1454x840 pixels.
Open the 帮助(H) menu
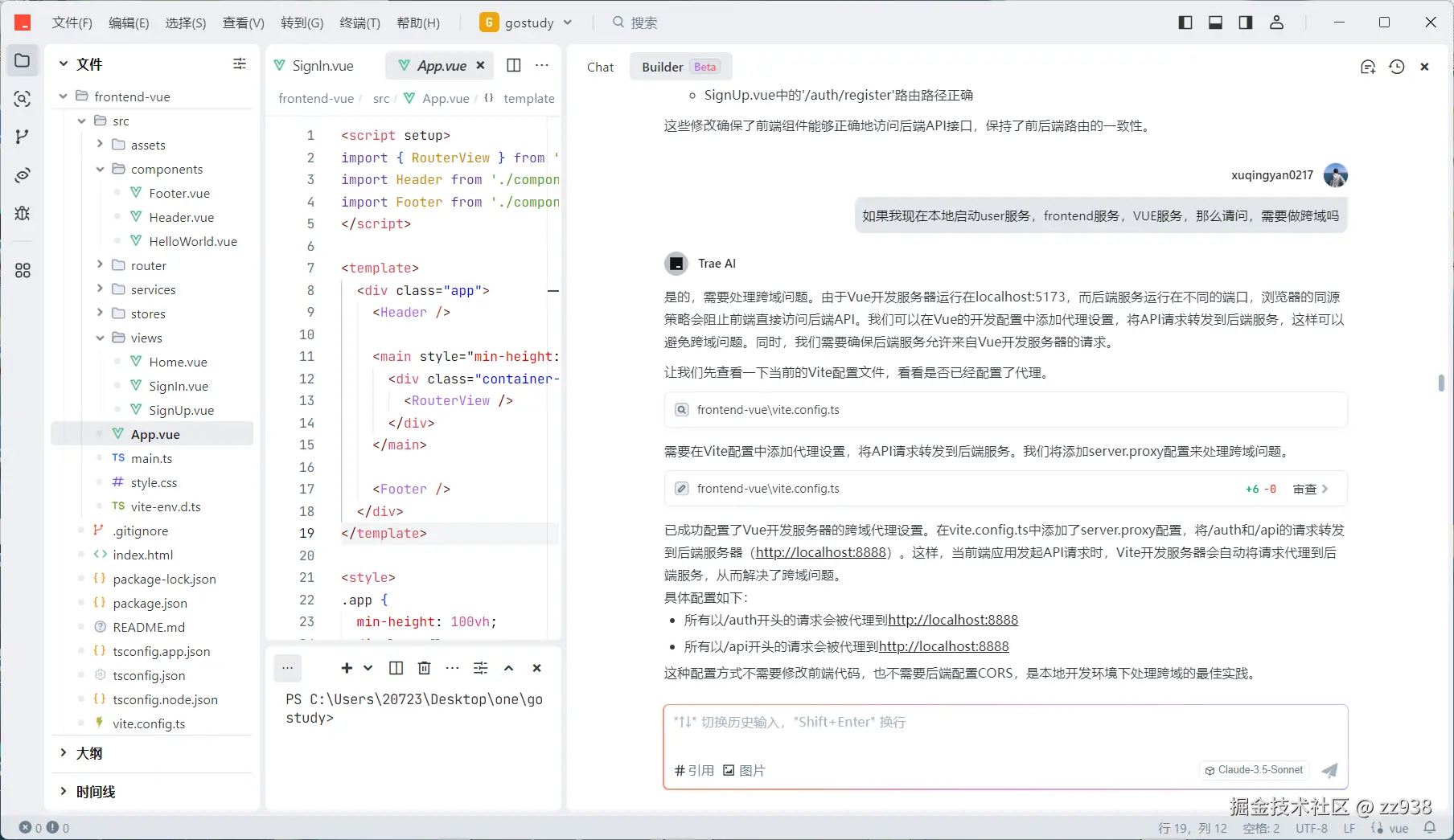coord(418,23)
